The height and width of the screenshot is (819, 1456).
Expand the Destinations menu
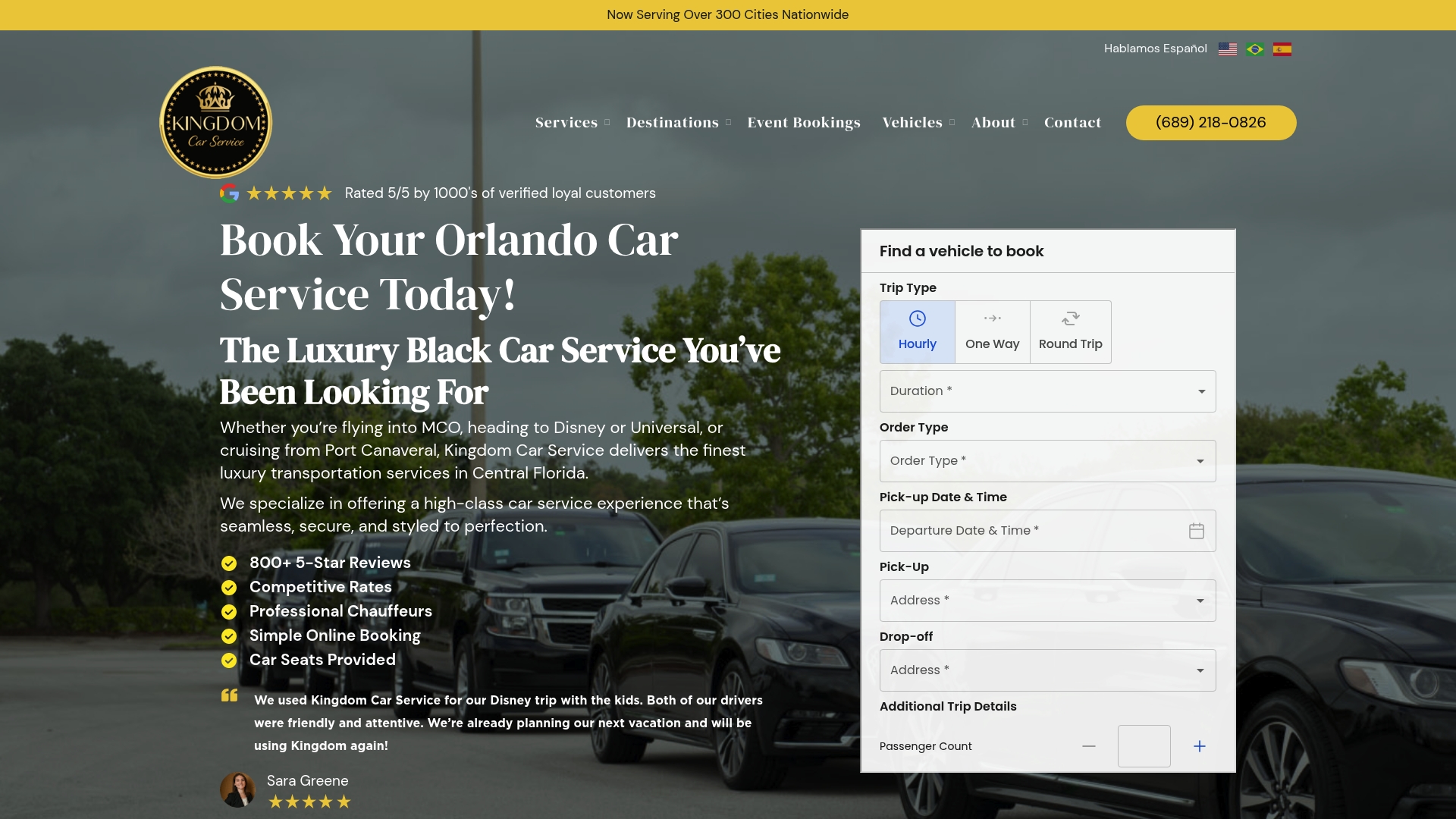pyautogui.click(x=679, y=122)
